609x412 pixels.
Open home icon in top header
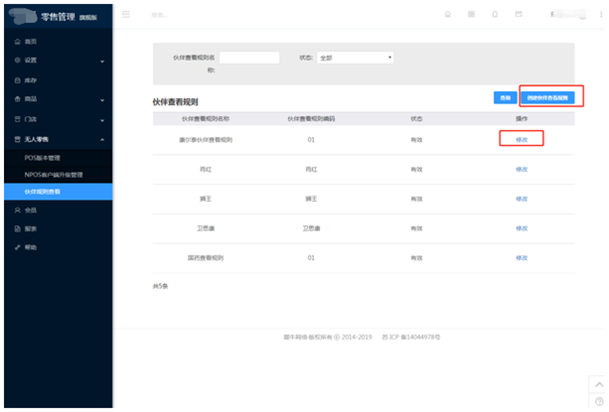coord(448,14)
